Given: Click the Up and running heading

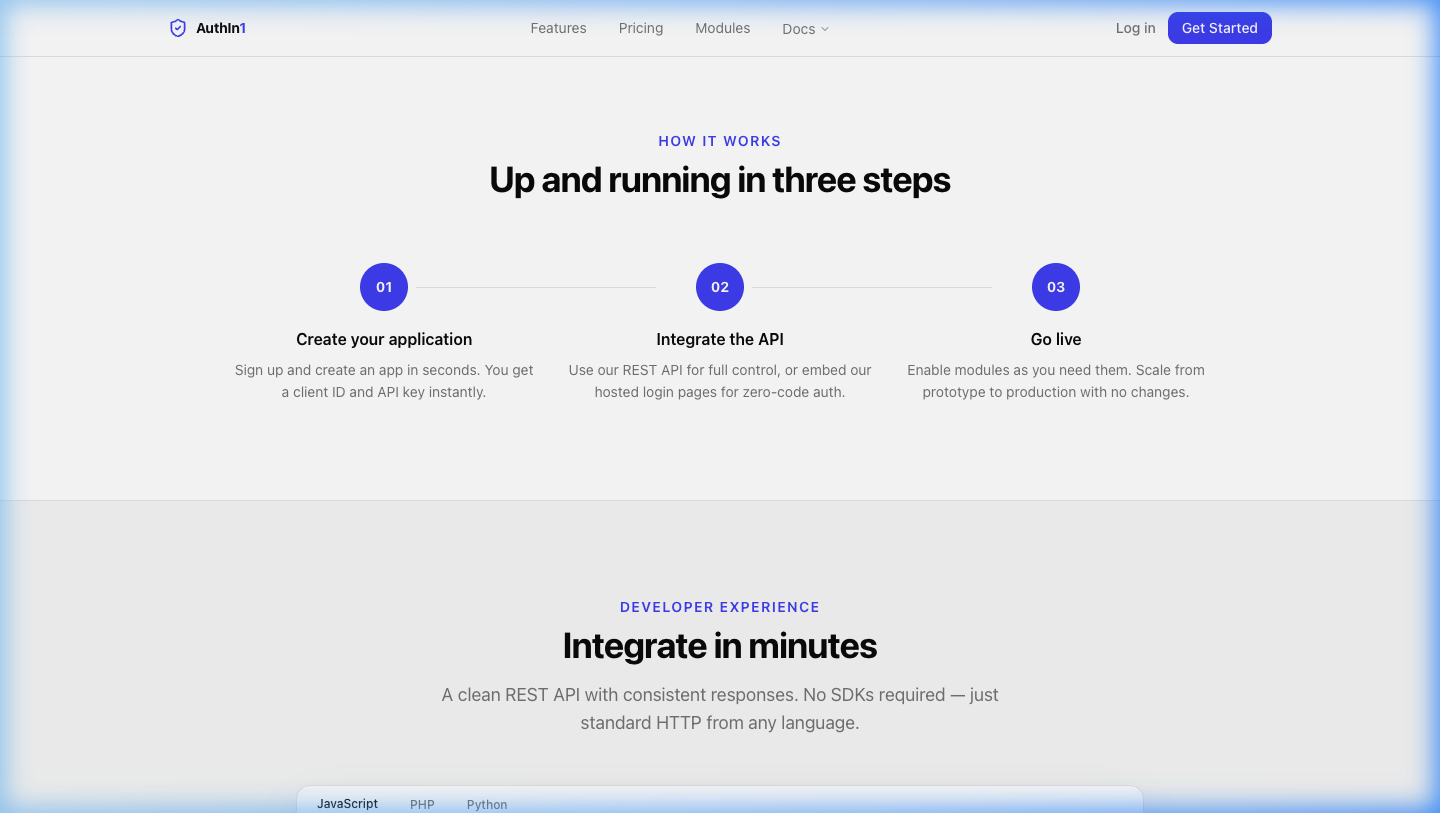Looking at the screenshot, I should (x=720, y=180).
